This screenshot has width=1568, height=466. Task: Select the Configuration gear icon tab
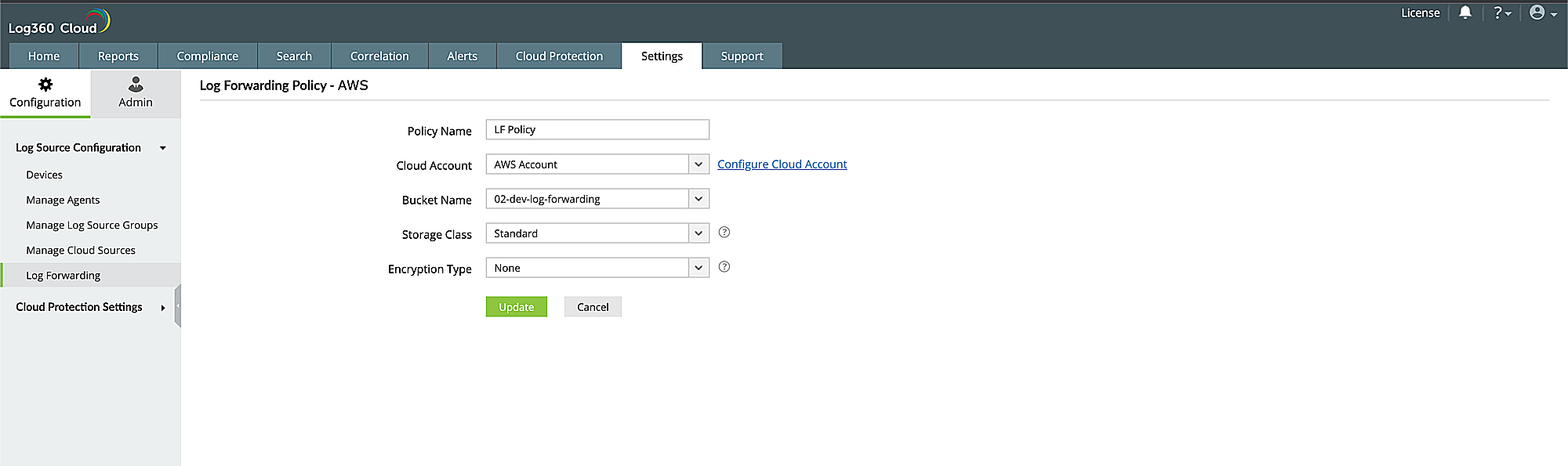[45, 93]
